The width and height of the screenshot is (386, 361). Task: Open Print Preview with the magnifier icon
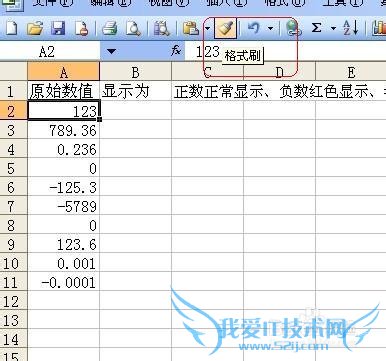pos(133,28)
